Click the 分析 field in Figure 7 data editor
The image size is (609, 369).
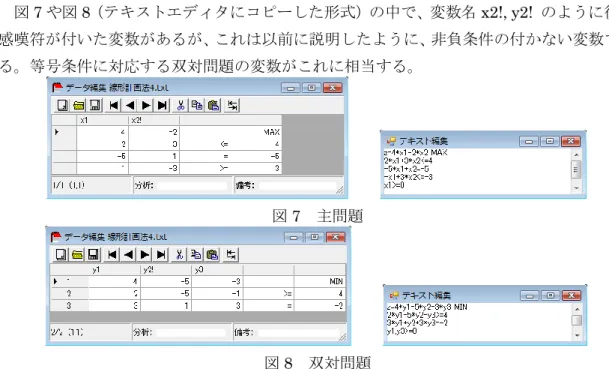point(192,186)
